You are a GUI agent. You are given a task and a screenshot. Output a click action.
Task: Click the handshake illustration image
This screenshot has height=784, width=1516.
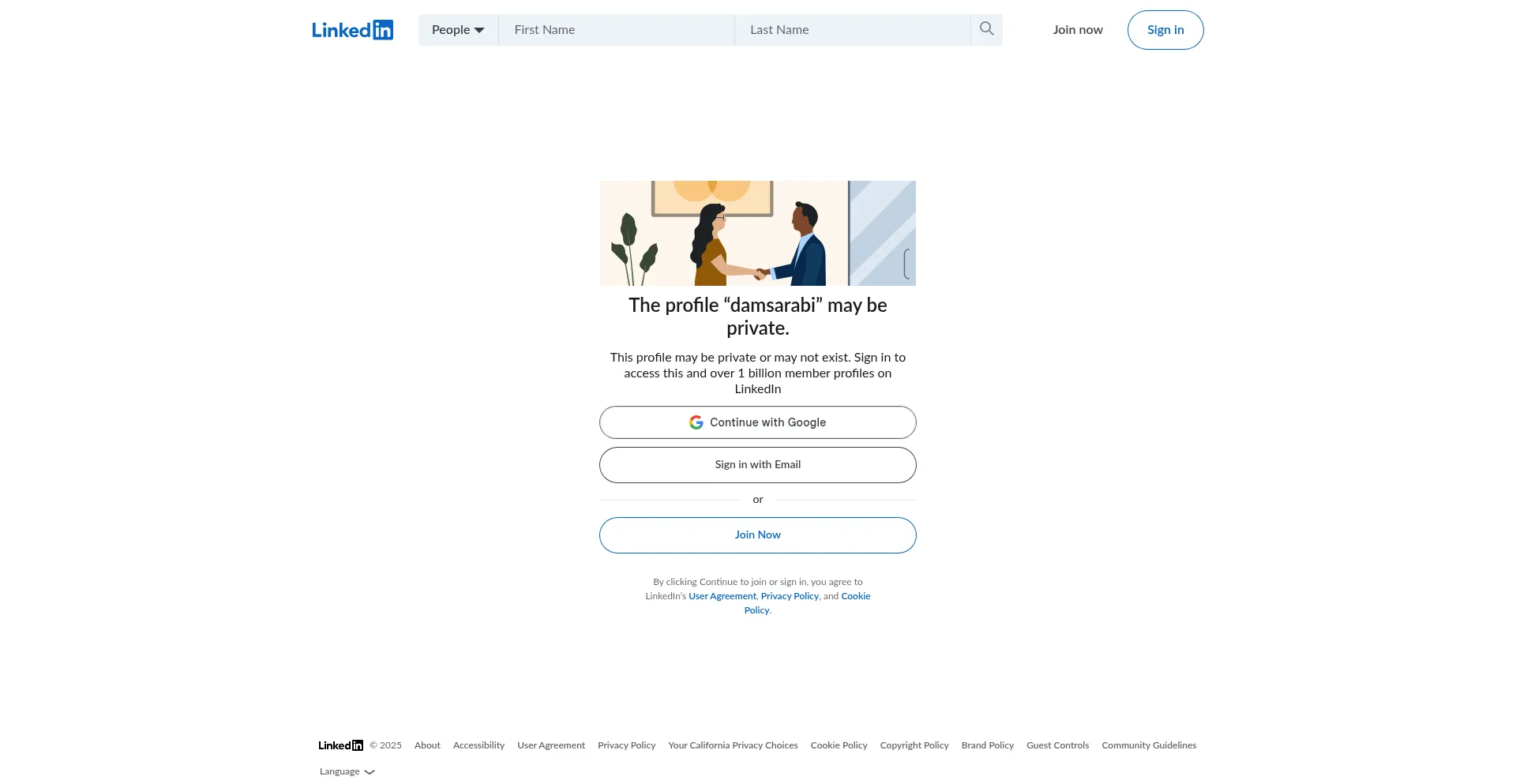click(x=757, y=233)
